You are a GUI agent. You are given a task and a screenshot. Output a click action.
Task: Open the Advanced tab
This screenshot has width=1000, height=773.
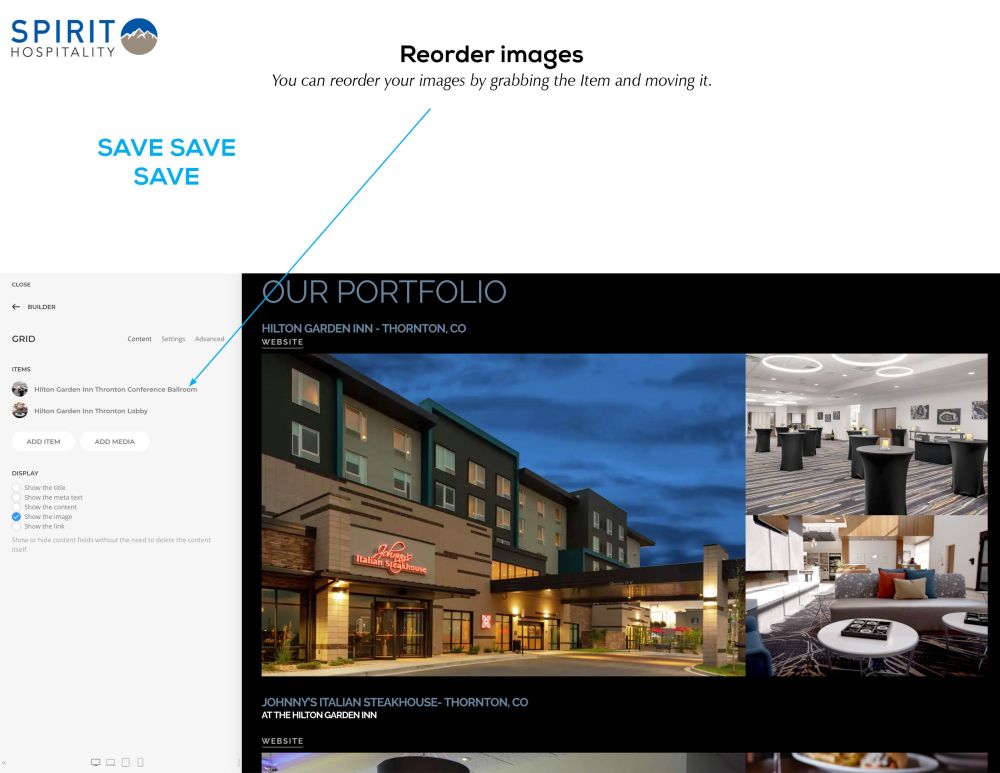pos(209,339)
